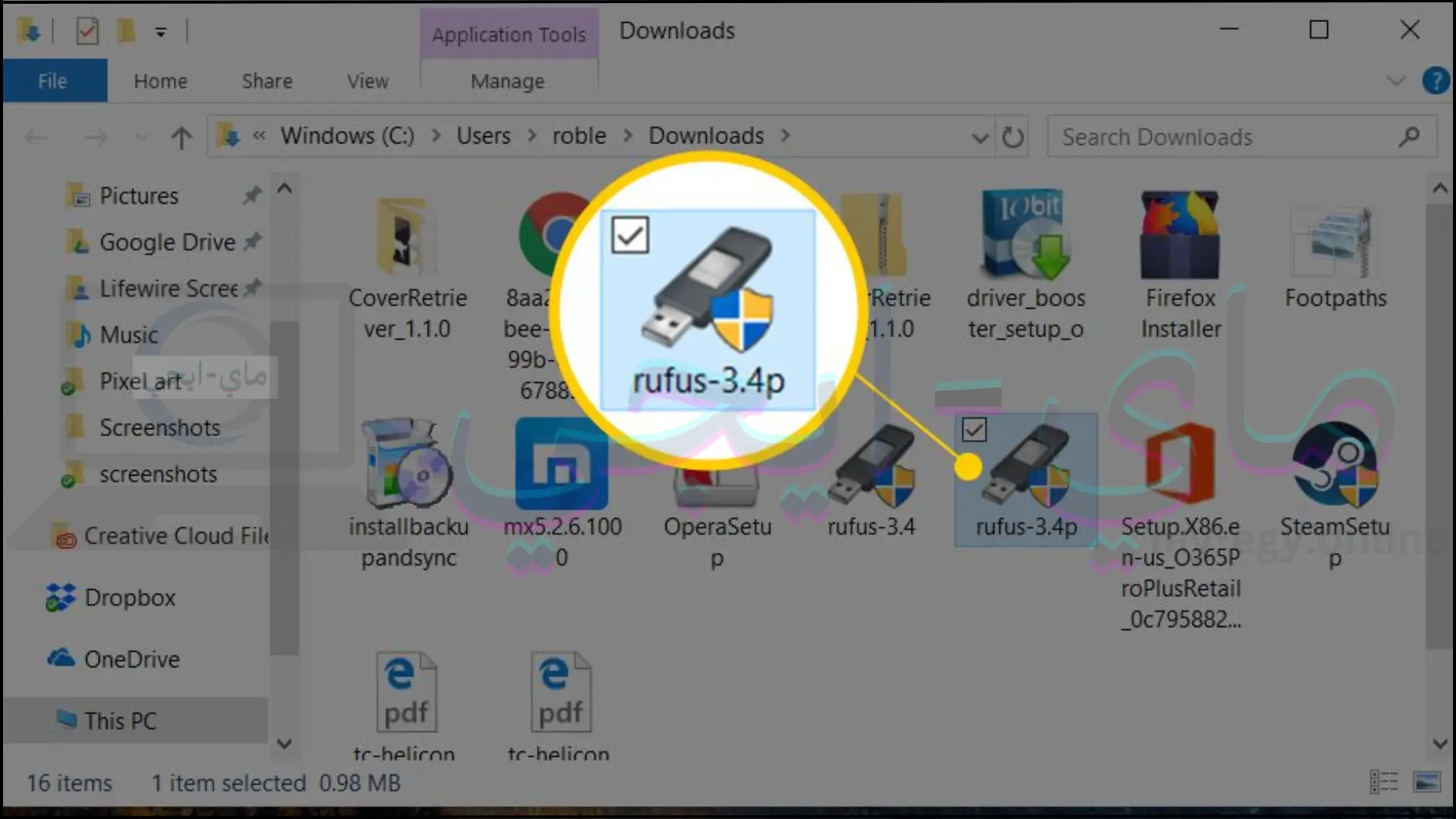Select the Setup.X86.en-us_O365 Office installer
Screen dimensions: 1456x819
pos(1180,464)
